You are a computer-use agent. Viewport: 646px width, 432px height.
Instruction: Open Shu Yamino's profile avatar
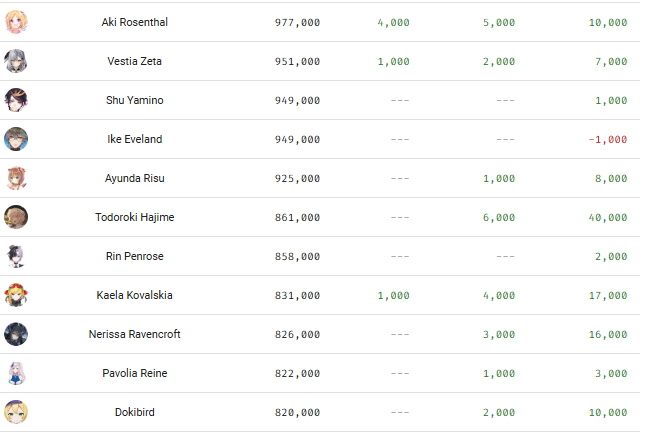(x=16, y=100)
